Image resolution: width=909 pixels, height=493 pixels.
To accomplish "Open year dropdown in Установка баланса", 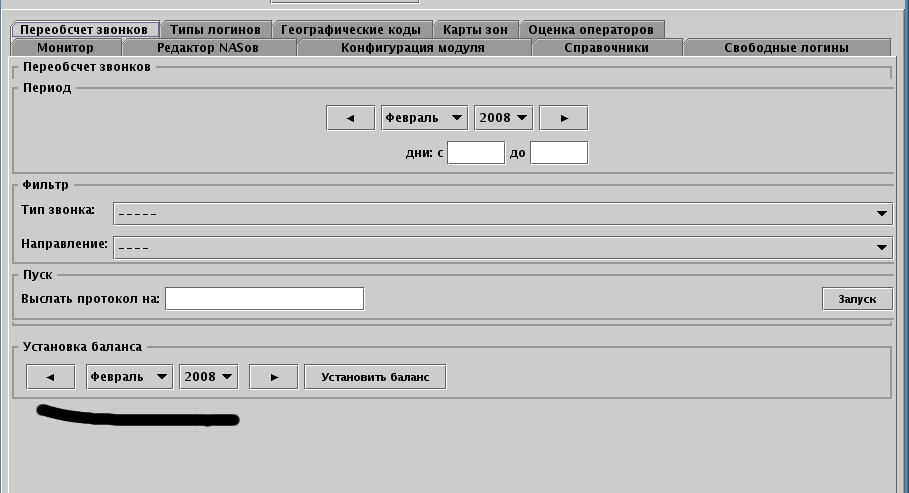I will 208,377.
